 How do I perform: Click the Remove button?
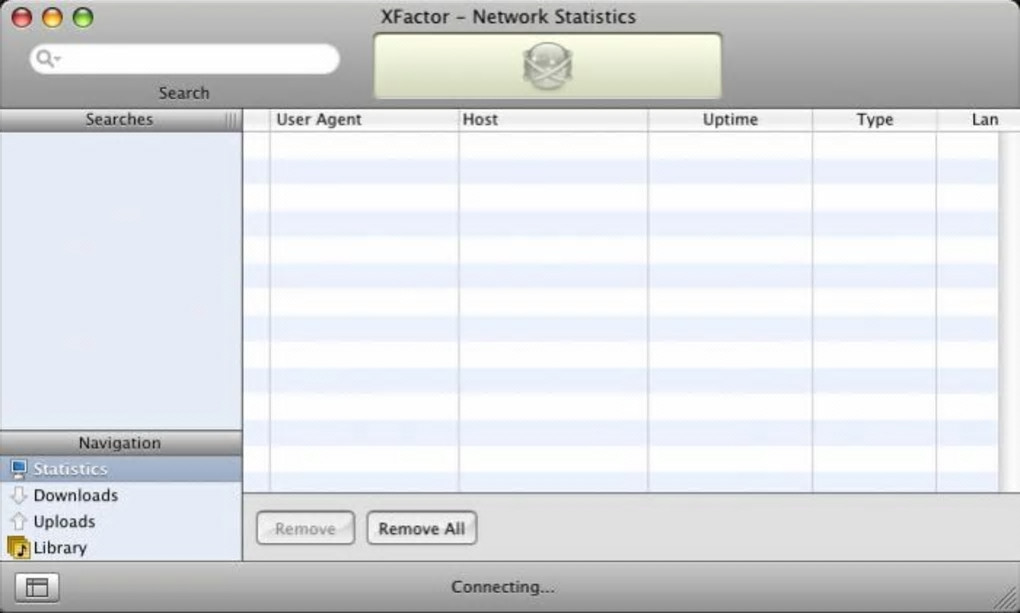coord(305,528)
